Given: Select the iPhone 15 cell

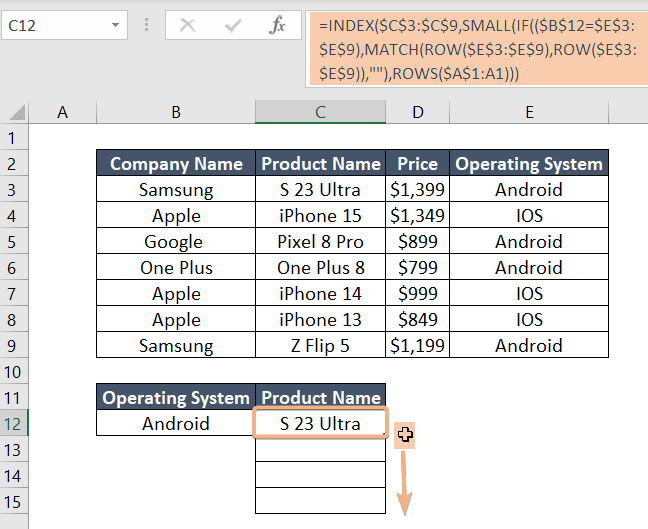Looking at the screenshot, I should tap(320, 216).
